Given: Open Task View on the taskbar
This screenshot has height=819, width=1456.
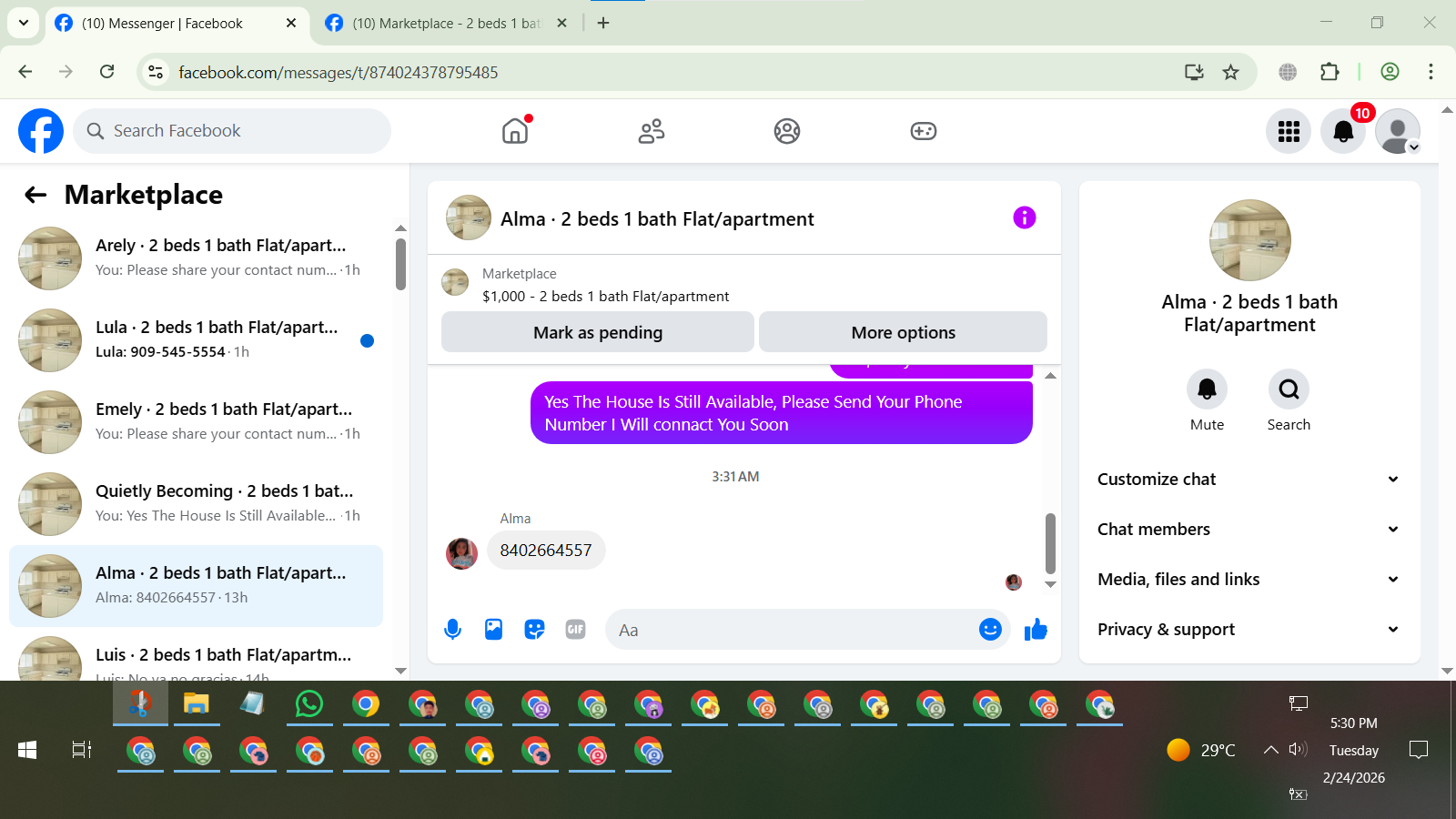Looking at the screenshot, I should coord(82,750).
